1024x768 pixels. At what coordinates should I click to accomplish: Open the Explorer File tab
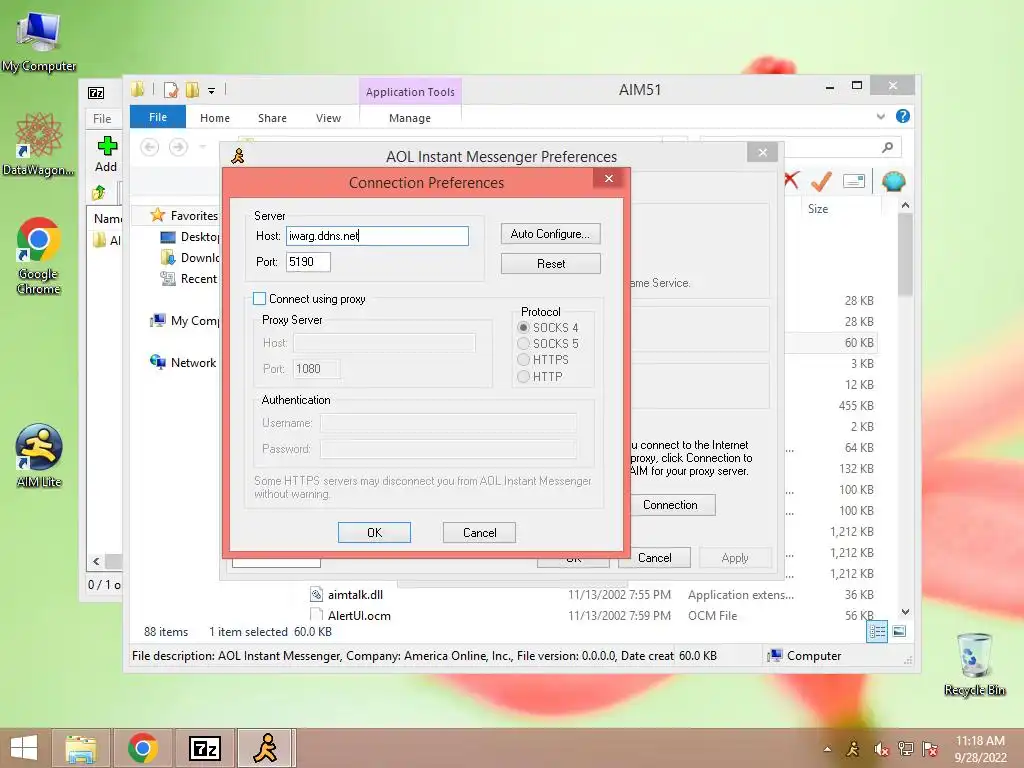pos(157,118)
